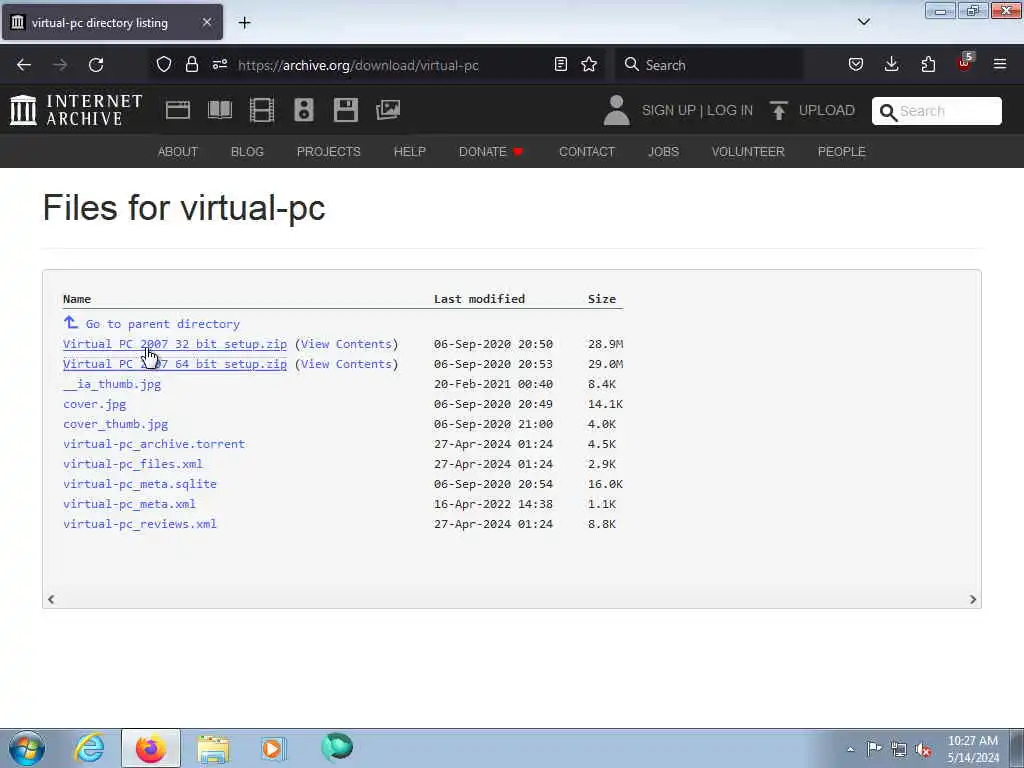Open site permissions icon in address bar
1024x768 pixels.
point(219,64)
